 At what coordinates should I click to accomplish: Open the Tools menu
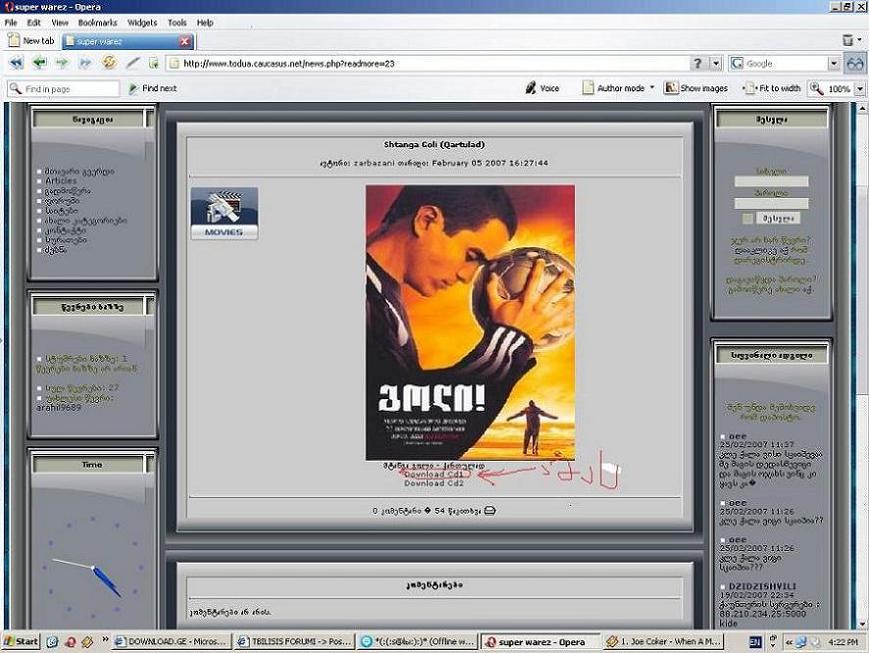[177, 23]
